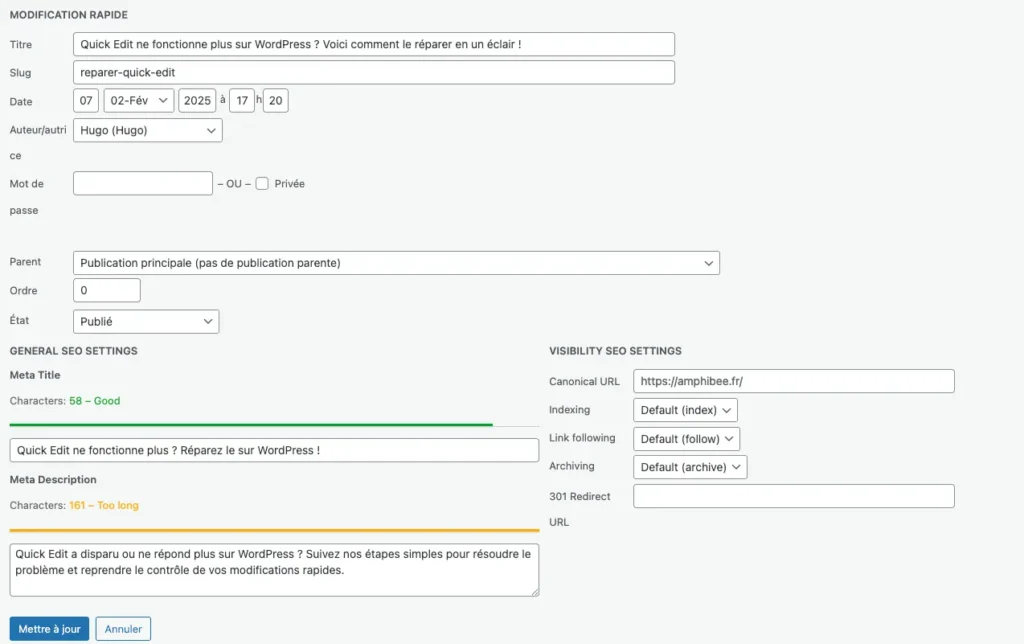Expand the Auteur dropdown showing Hugo
Image resolution: width=1024 pixels, height=644 pixels.
click(147, 130)
